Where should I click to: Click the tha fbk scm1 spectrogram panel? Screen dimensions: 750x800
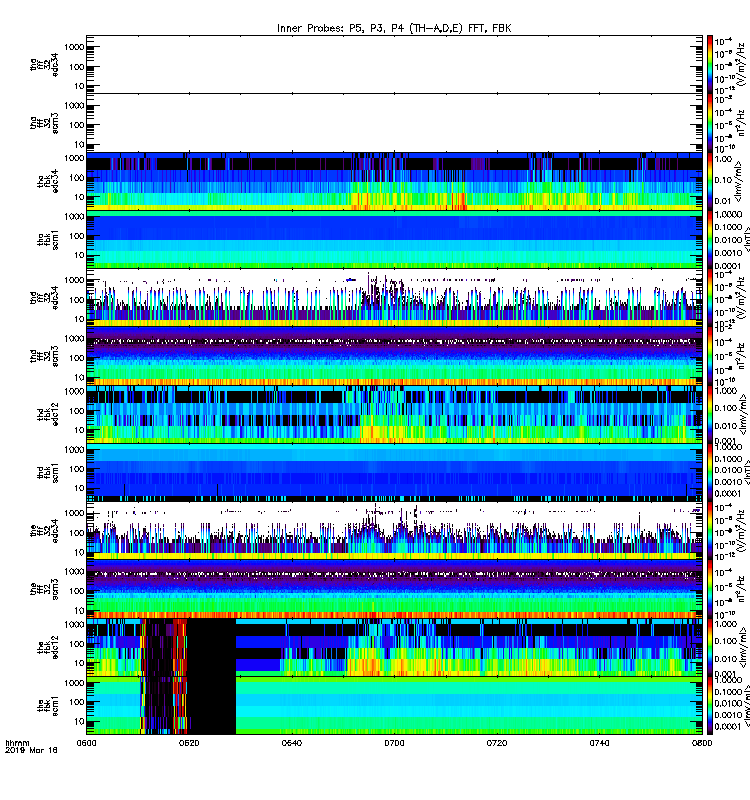click(394, 239)
